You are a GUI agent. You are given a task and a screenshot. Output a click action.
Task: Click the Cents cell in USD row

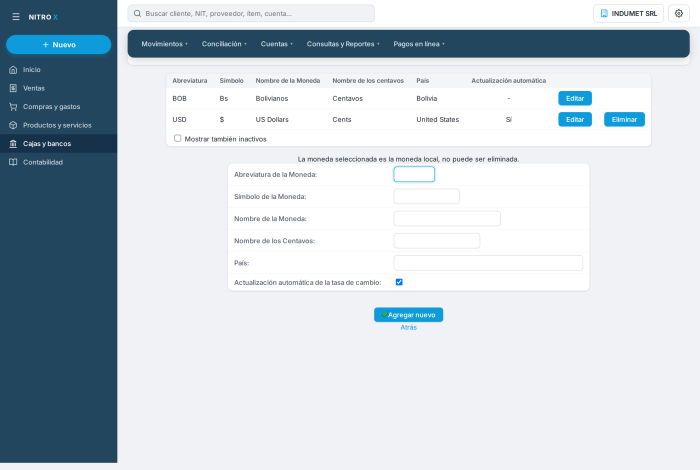pyautogui.click(x=342, y=119)
